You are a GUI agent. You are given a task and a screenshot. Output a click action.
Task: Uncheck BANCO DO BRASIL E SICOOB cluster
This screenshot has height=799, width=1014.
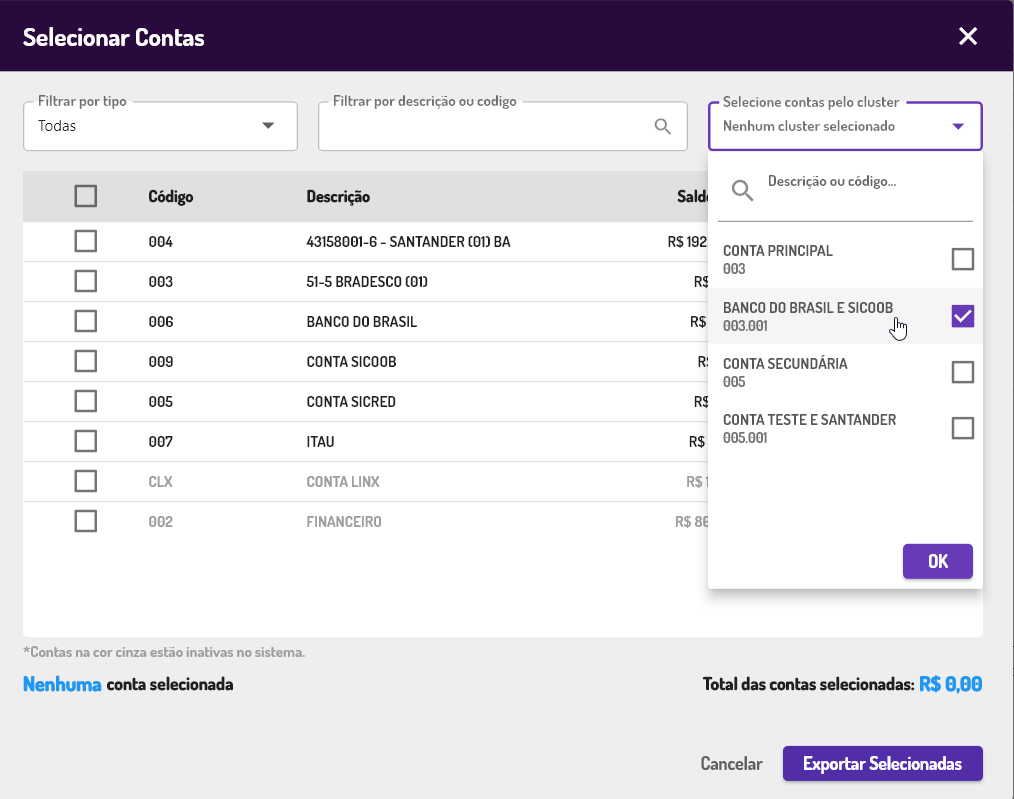tap(962, 316)
